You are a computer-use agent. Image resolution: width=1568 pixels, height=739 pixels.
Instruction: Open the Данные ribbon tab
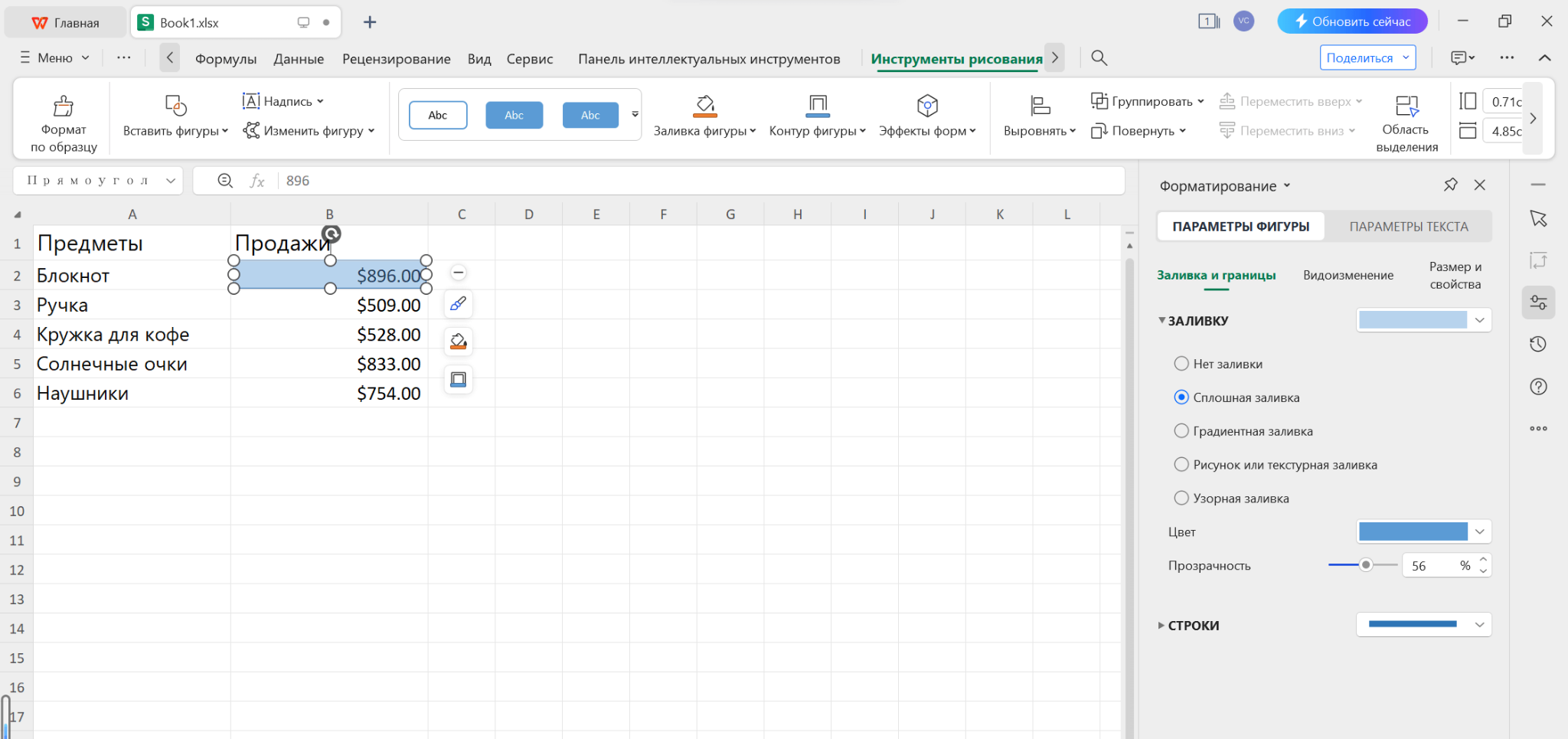pyautogui.click(x=299, y=59)
